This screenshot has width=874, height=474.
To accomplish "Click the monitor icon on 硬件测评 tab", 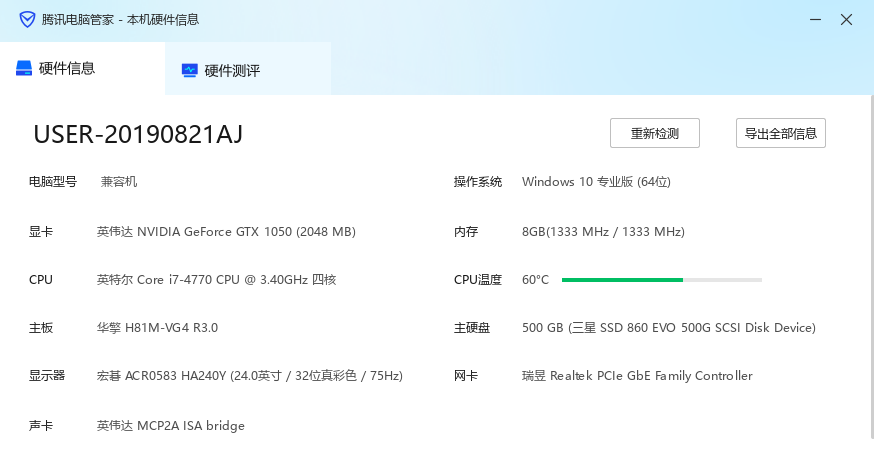I will pyautogui.click(x=189, y=70).
